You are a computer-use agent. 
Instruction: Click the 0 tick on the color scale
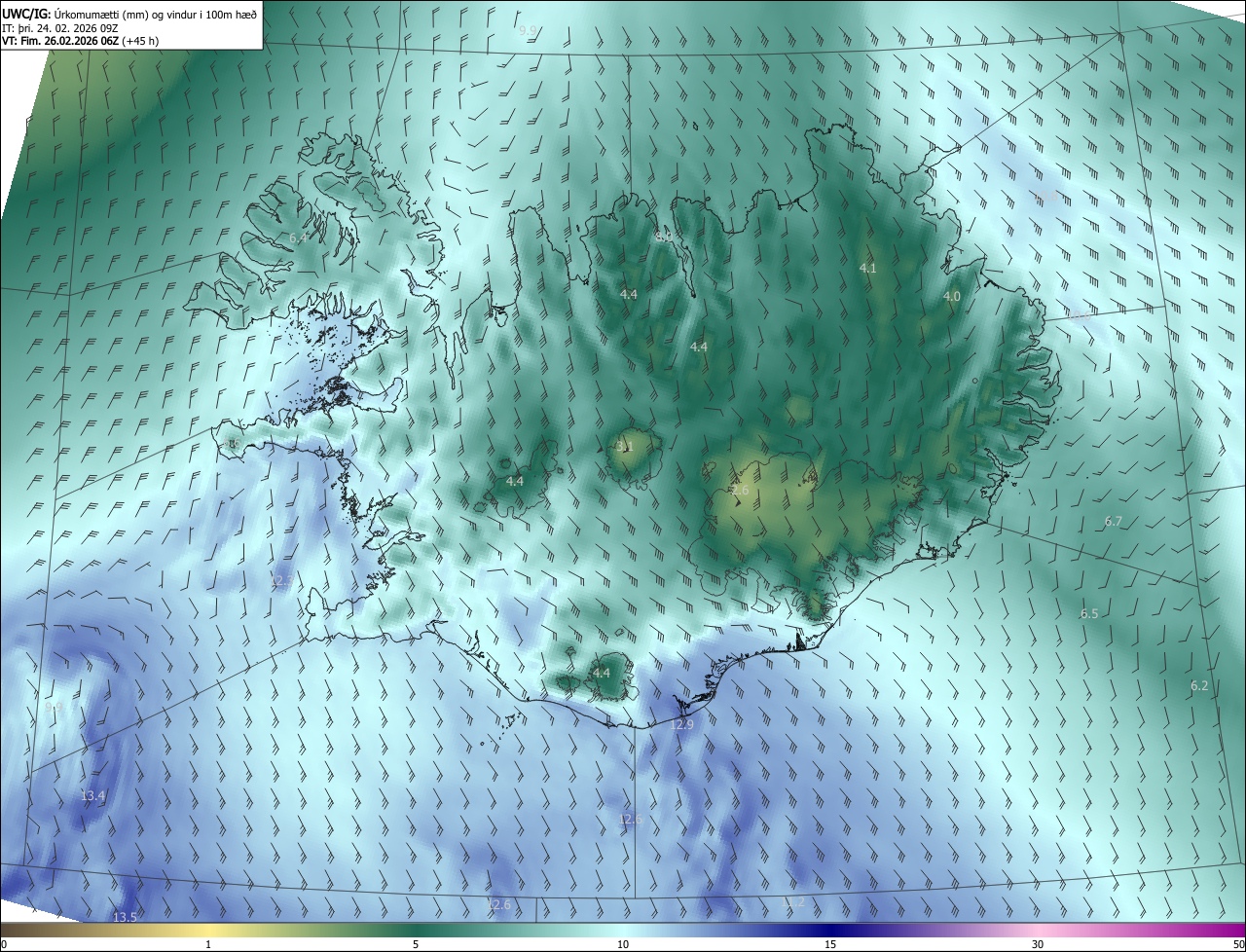[4, 945]
